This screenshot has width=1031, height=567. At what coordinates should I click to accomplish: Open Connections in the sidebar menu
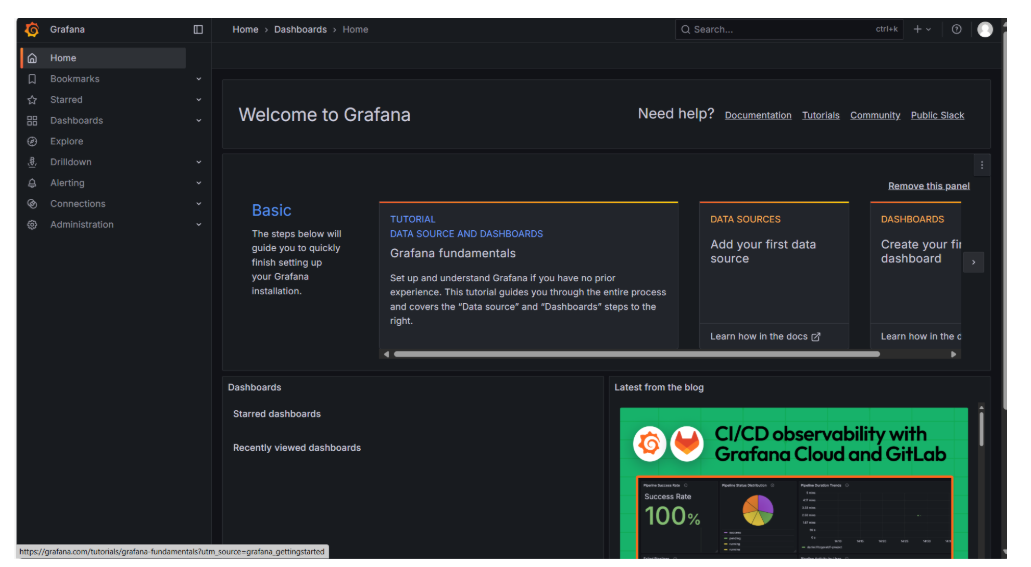[x=78, y=204]
